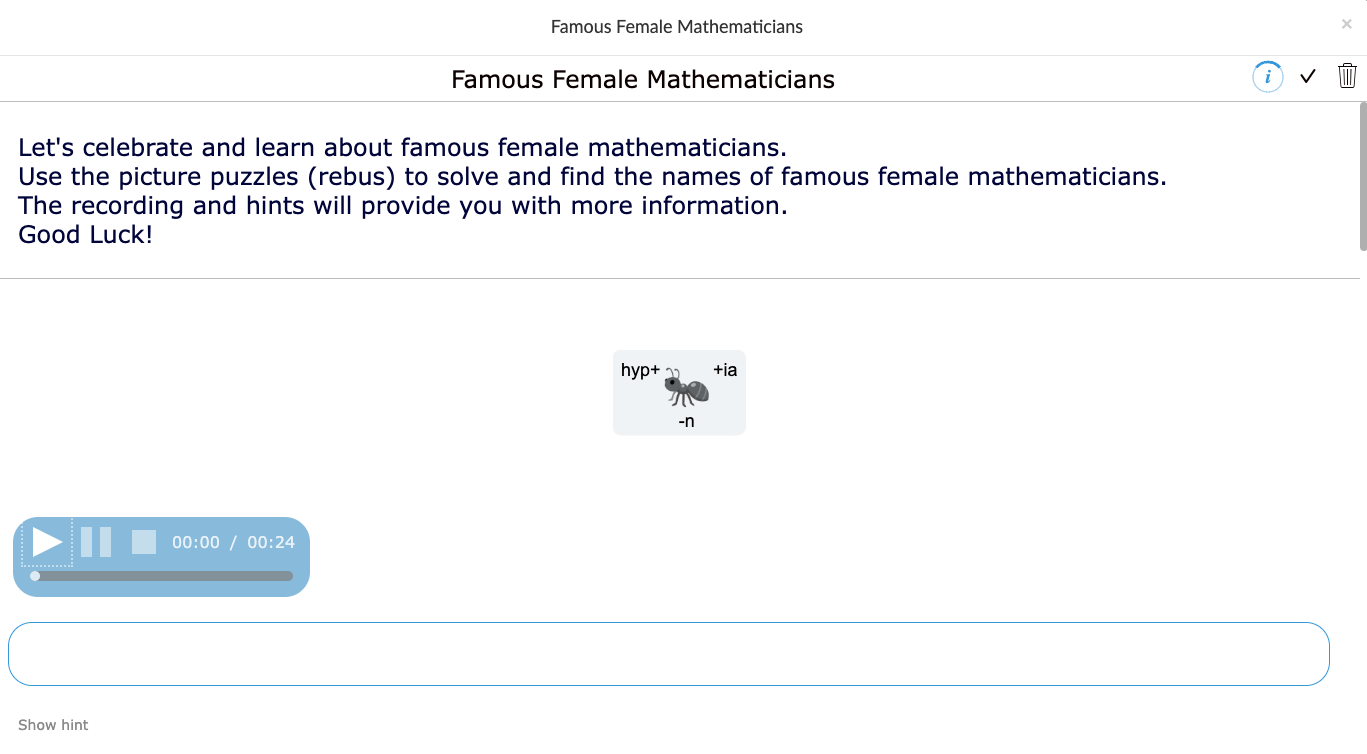Halt audio using the pause bars
This screenshot has height=754, width=1367.
coord(98,542)
